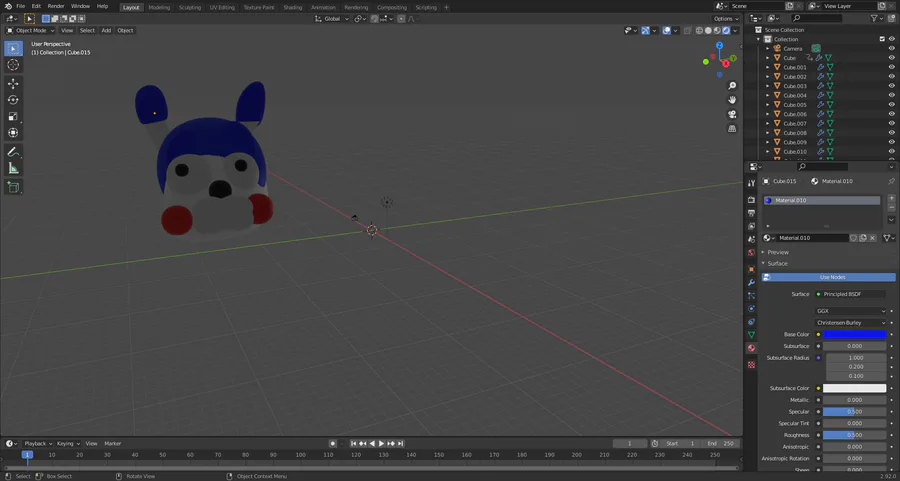Select the Scale tool
Viewport: 900px width, 481px height.
13,117
